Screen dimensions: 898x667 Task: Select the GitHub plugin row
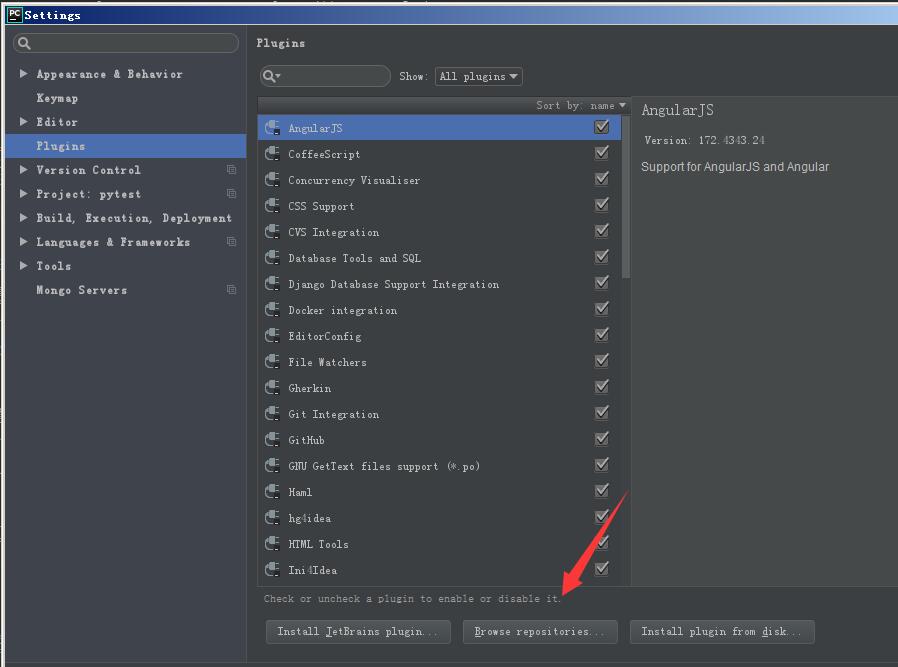pyautogui.click(x=439, y=440)
